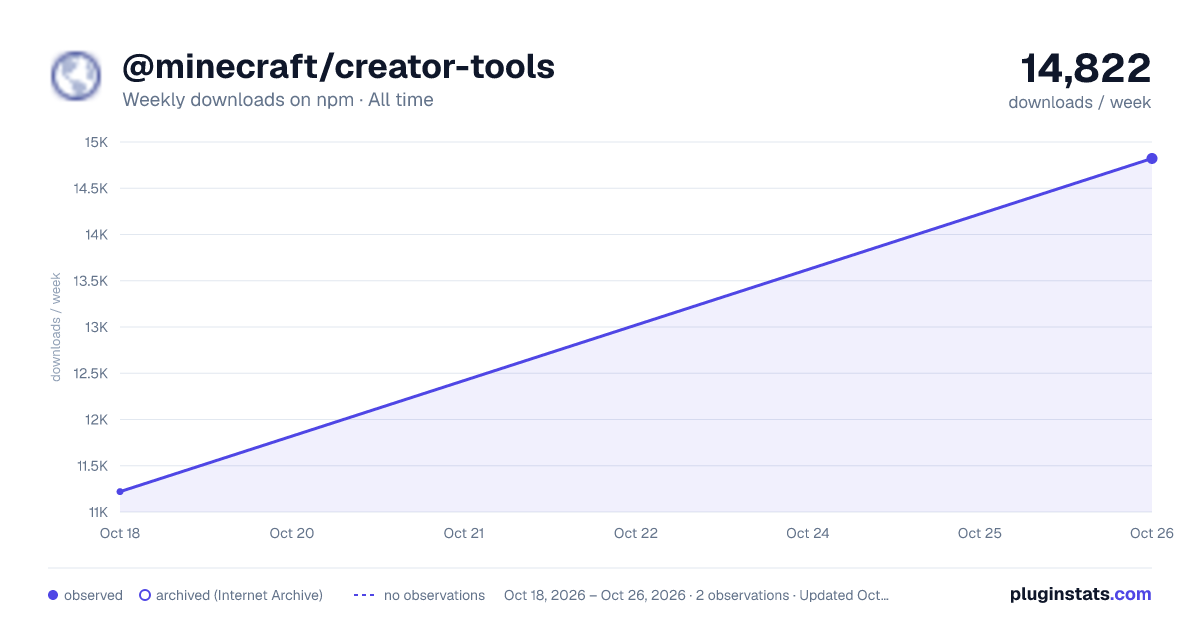The height and width of the screenshot is (630, 1200).
Task: Click the 11K y-axis label
Action: (x=97, y=512)
